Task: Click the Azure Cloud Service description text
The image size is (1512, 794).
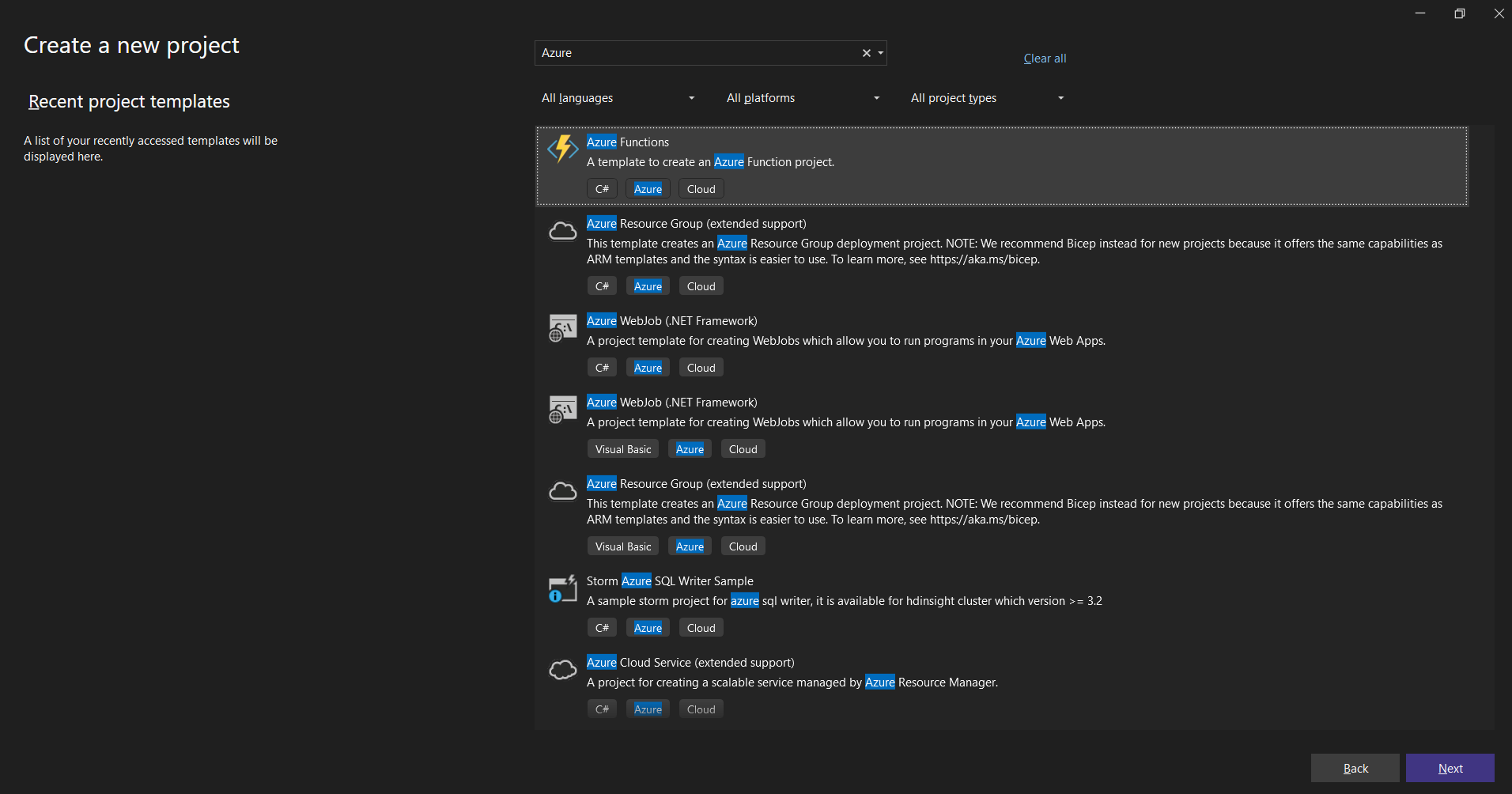Action: [x=792, y=682]
